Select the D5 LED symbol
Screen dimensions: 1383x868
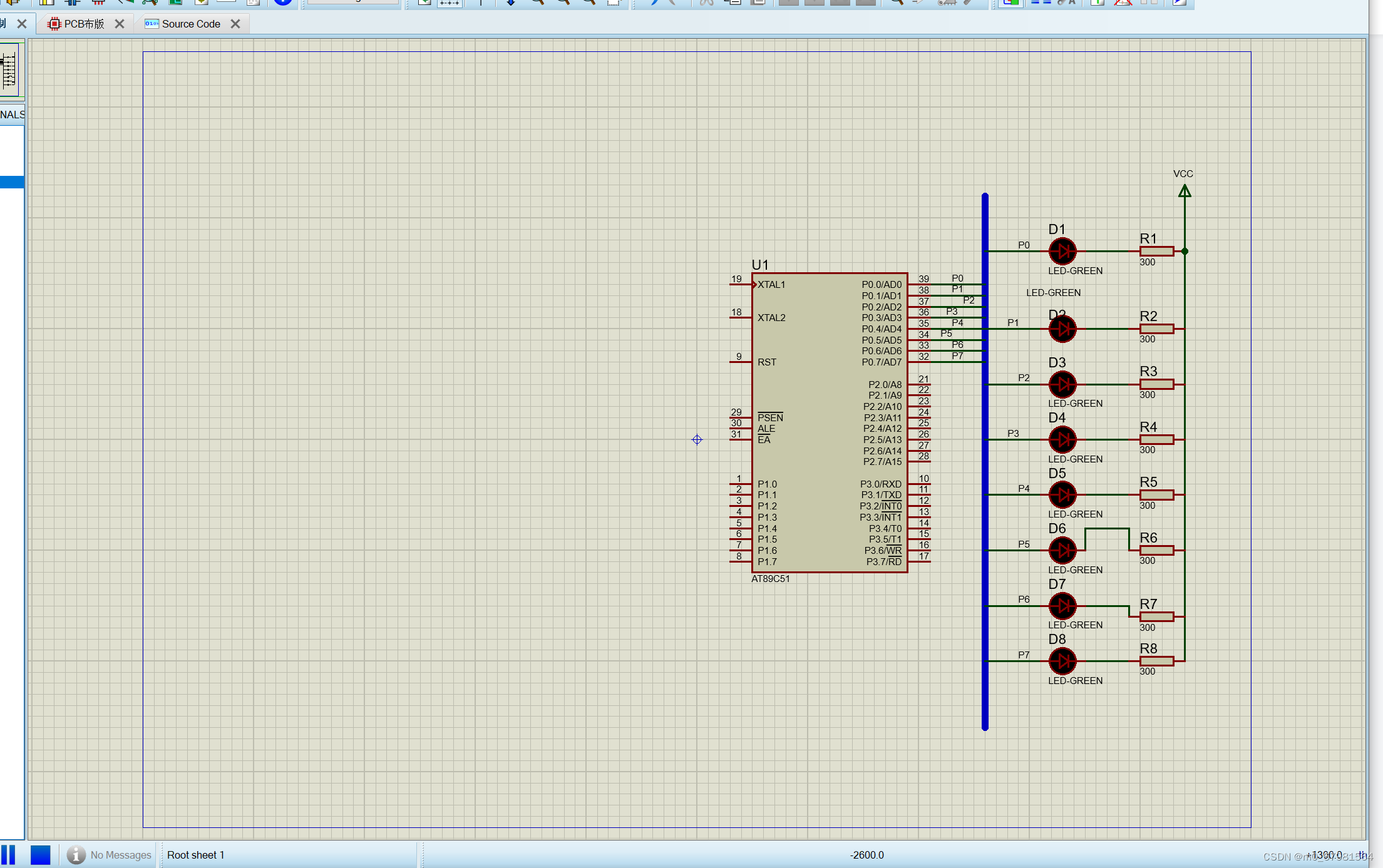[x=1062, y=494]
